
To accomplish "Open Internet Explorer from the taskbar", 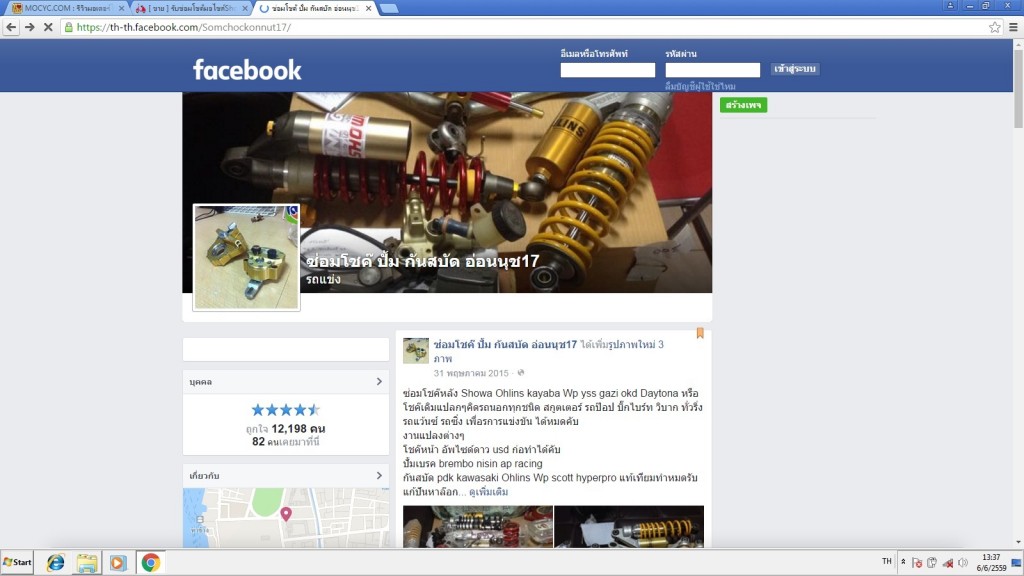I will click(x=56, y=562).
